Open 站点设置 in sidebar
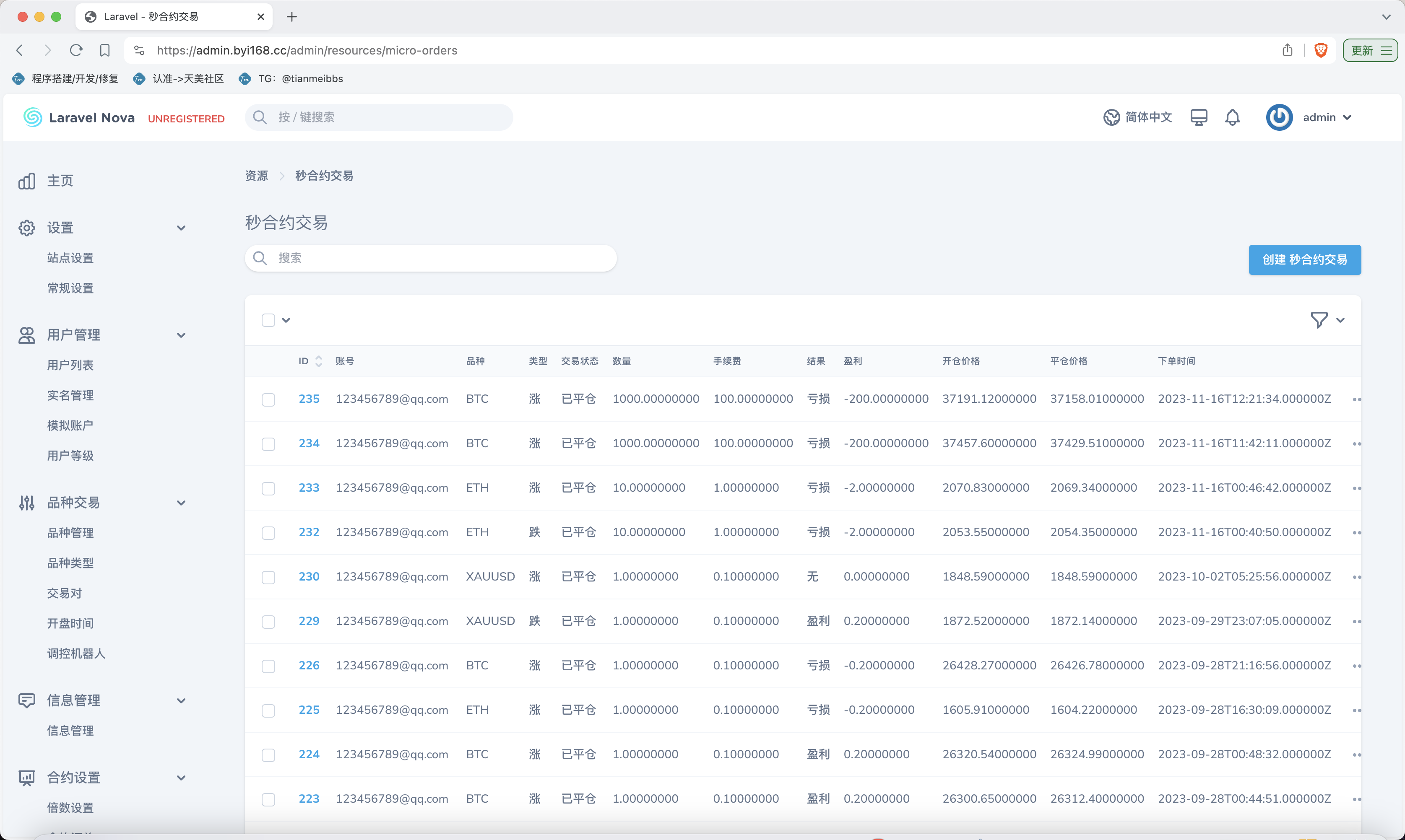This screenshot has height=840, width=1405. click(x=70, y=258)
